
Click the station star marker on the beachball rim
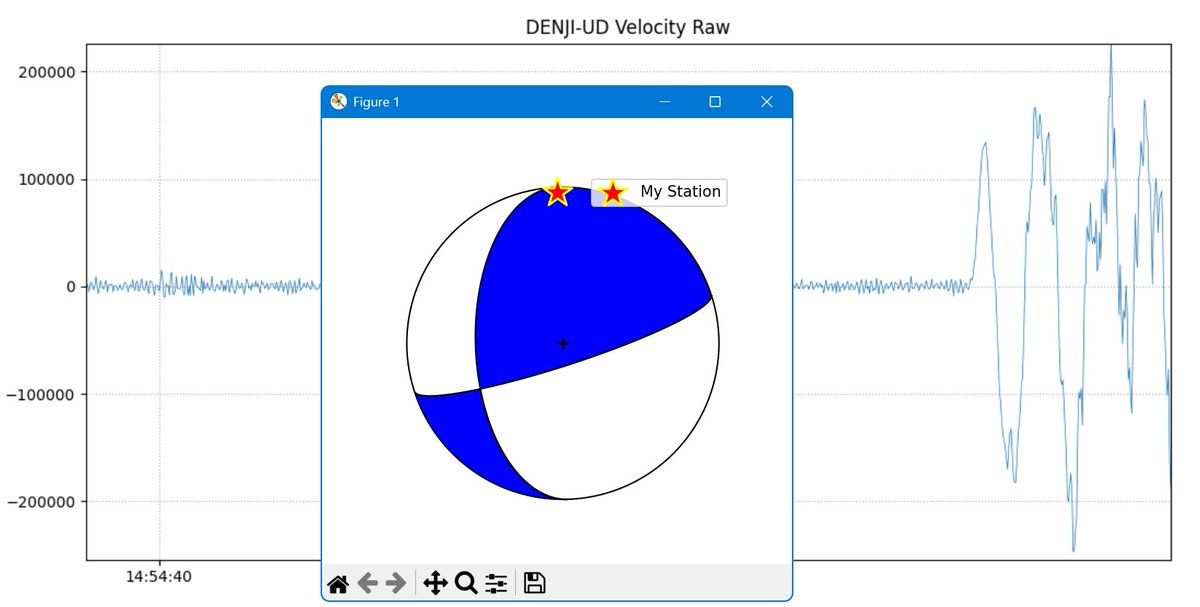(x=558, y=192)
